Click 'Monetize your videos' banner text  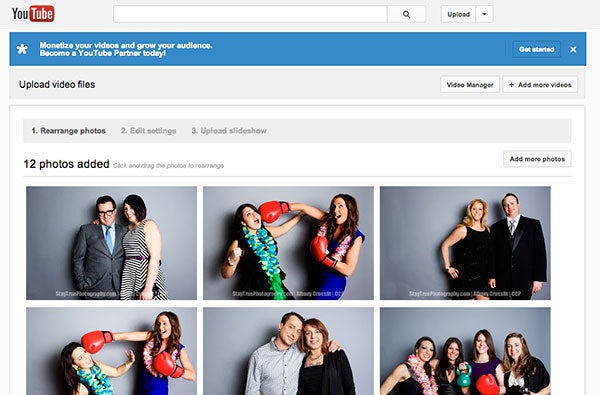click(126, 49)
